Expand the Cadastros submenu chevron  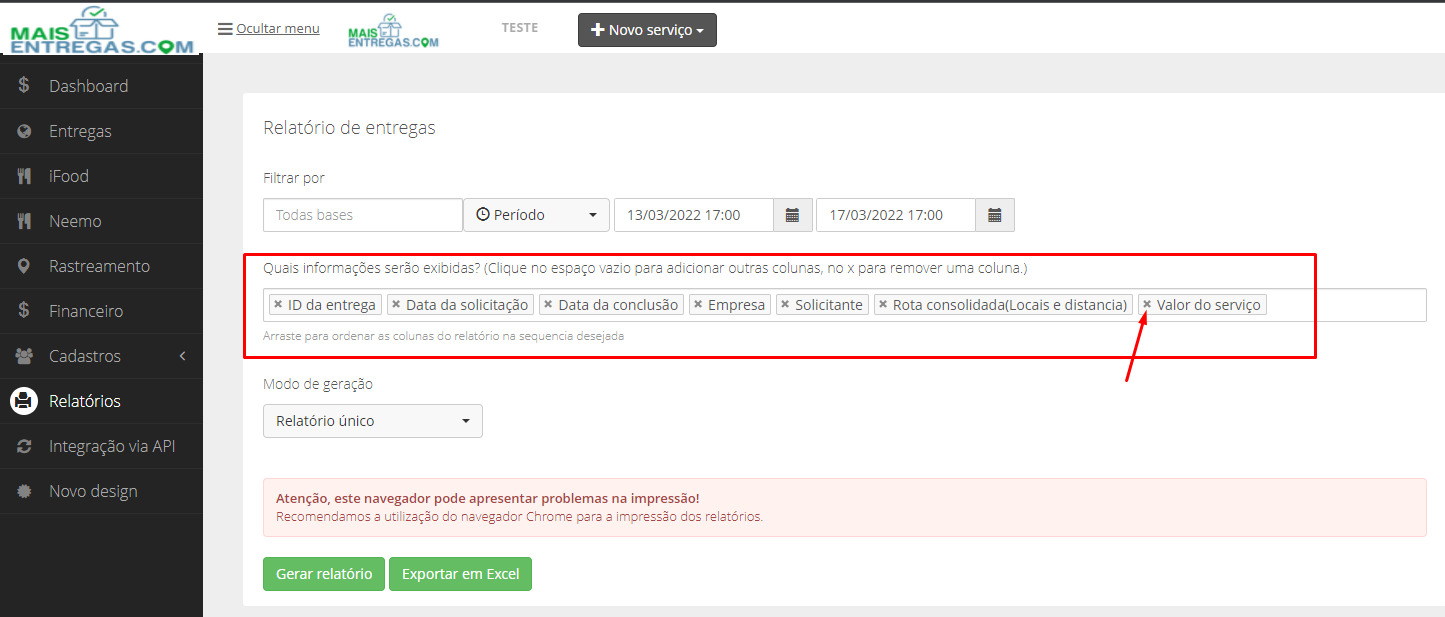[x=183, y=356]
